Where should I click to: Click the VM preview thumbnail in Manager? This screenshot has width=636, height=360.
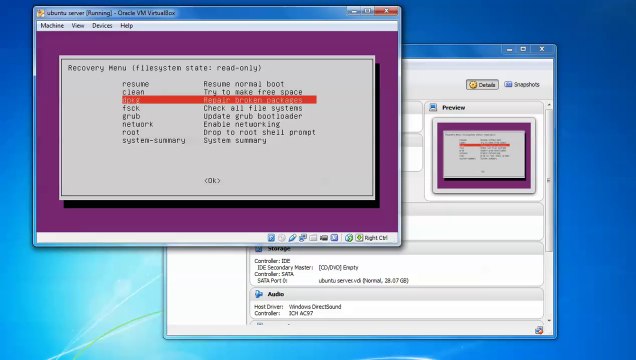click(483, 155)
